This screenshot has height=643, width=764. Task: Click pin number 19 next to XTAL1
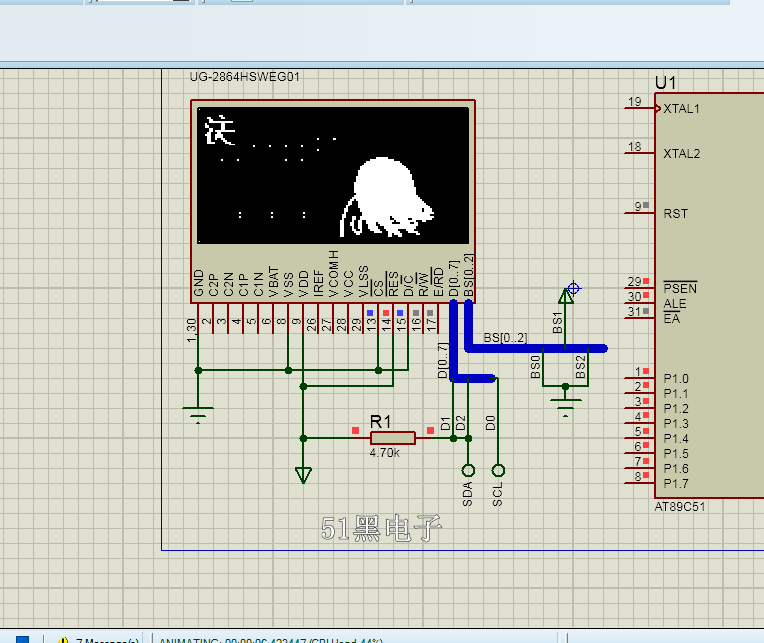tap(634, 101)
